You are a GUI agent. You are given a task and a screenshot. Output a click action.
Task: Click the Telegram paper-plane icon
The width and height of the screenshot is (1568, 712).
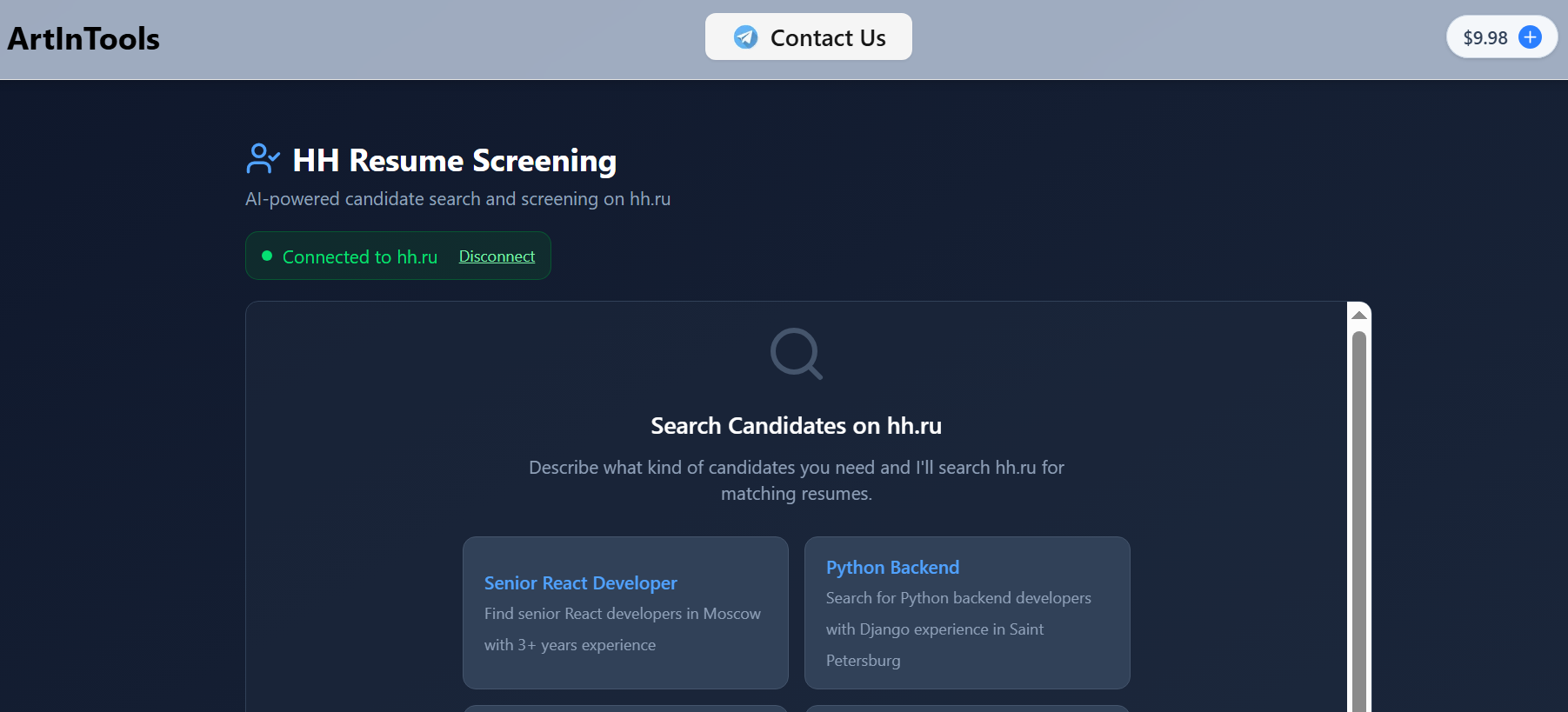pos(745,37)
